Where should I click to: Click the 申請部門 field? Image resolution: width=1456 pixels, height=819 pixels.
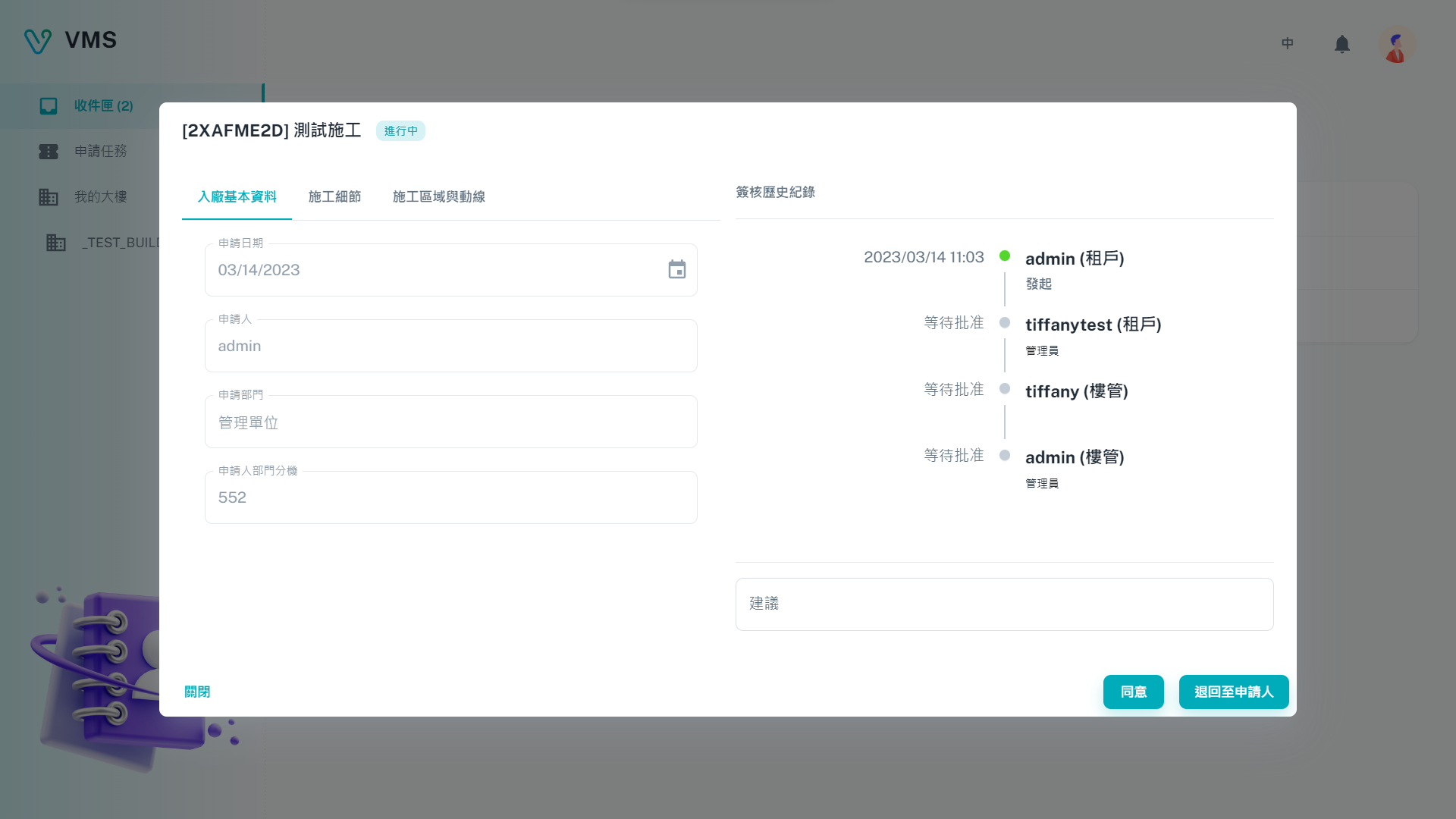tap(450, 422)
